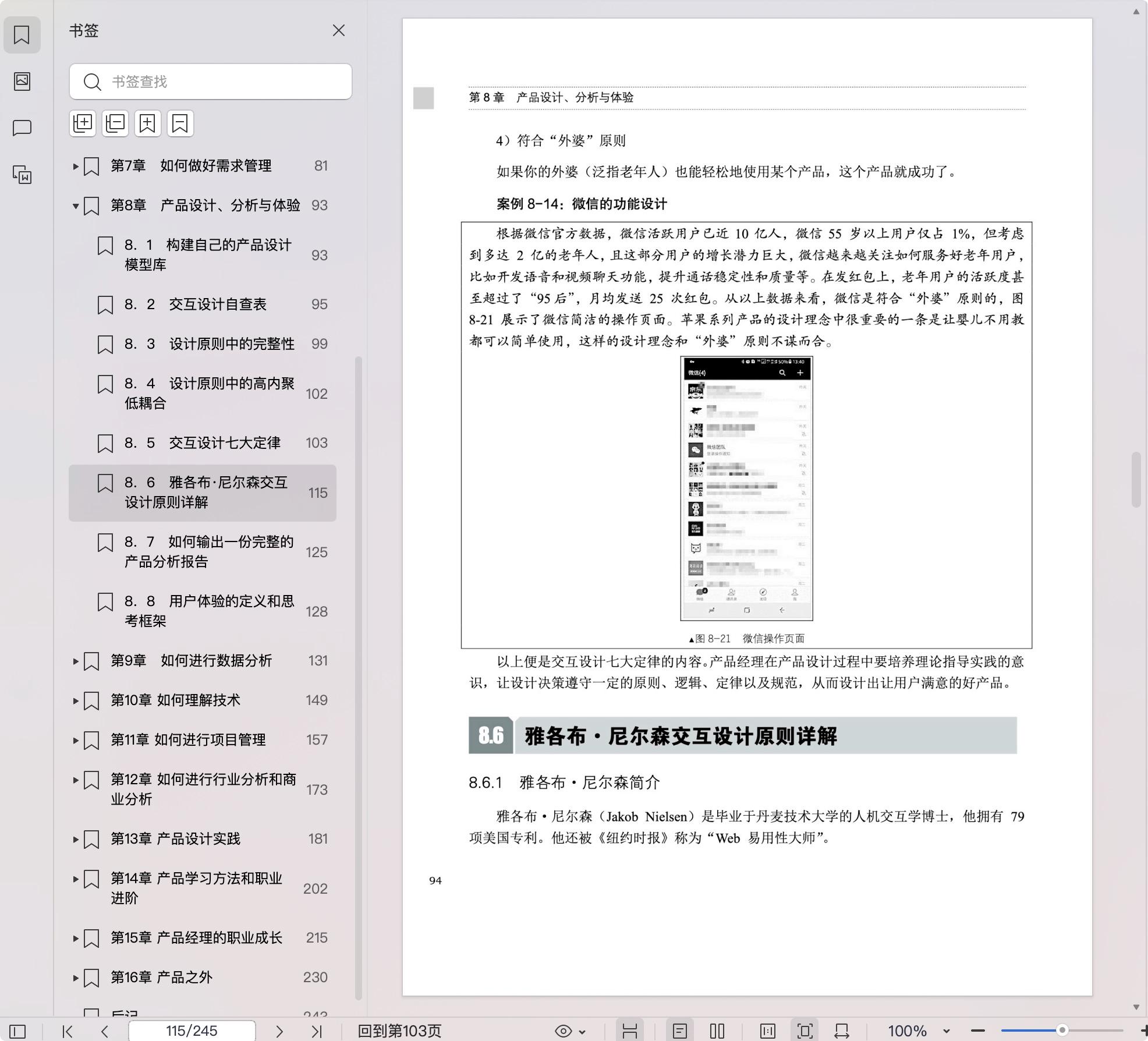Open bookmark 8.2 交互设计自查表
The width and height of the screenshot is (1148, 1041).
203,304
